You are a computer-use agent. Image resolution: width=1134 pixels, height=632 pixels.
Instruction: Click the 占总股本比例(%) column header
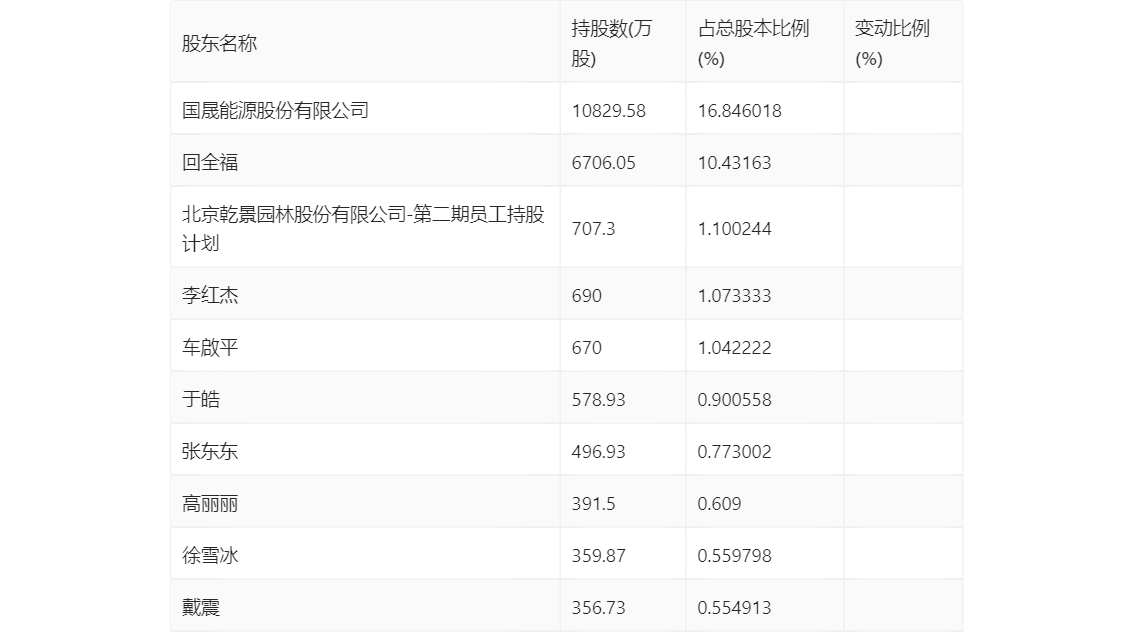point(753,43)
